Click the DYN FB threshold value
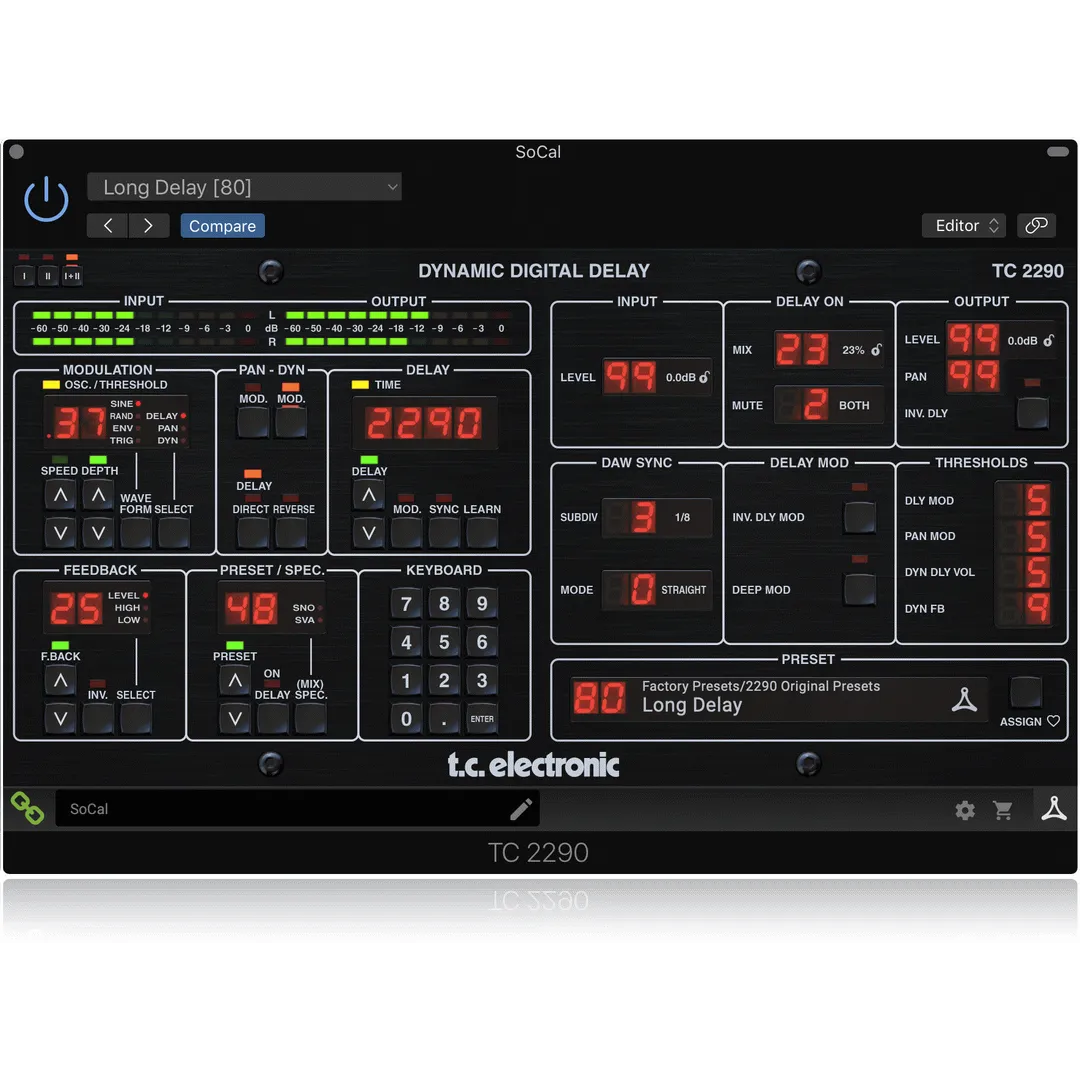Image resolution: width=1080 pixels, height=1080 pixels. (x=1024, y=609)
